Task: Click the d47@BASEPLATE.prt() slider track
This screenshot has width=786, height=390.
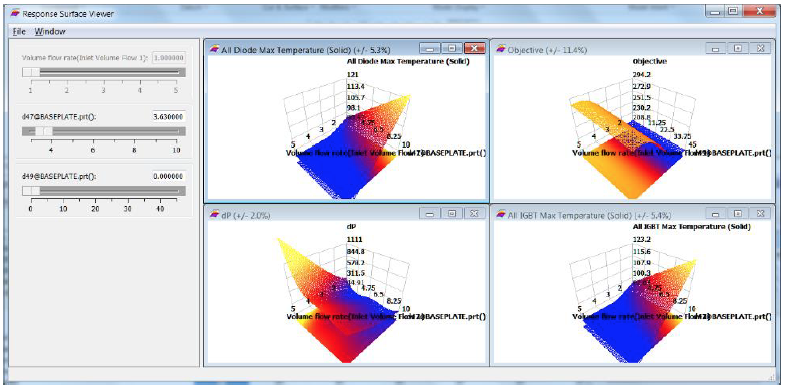Action: [104, 131]
